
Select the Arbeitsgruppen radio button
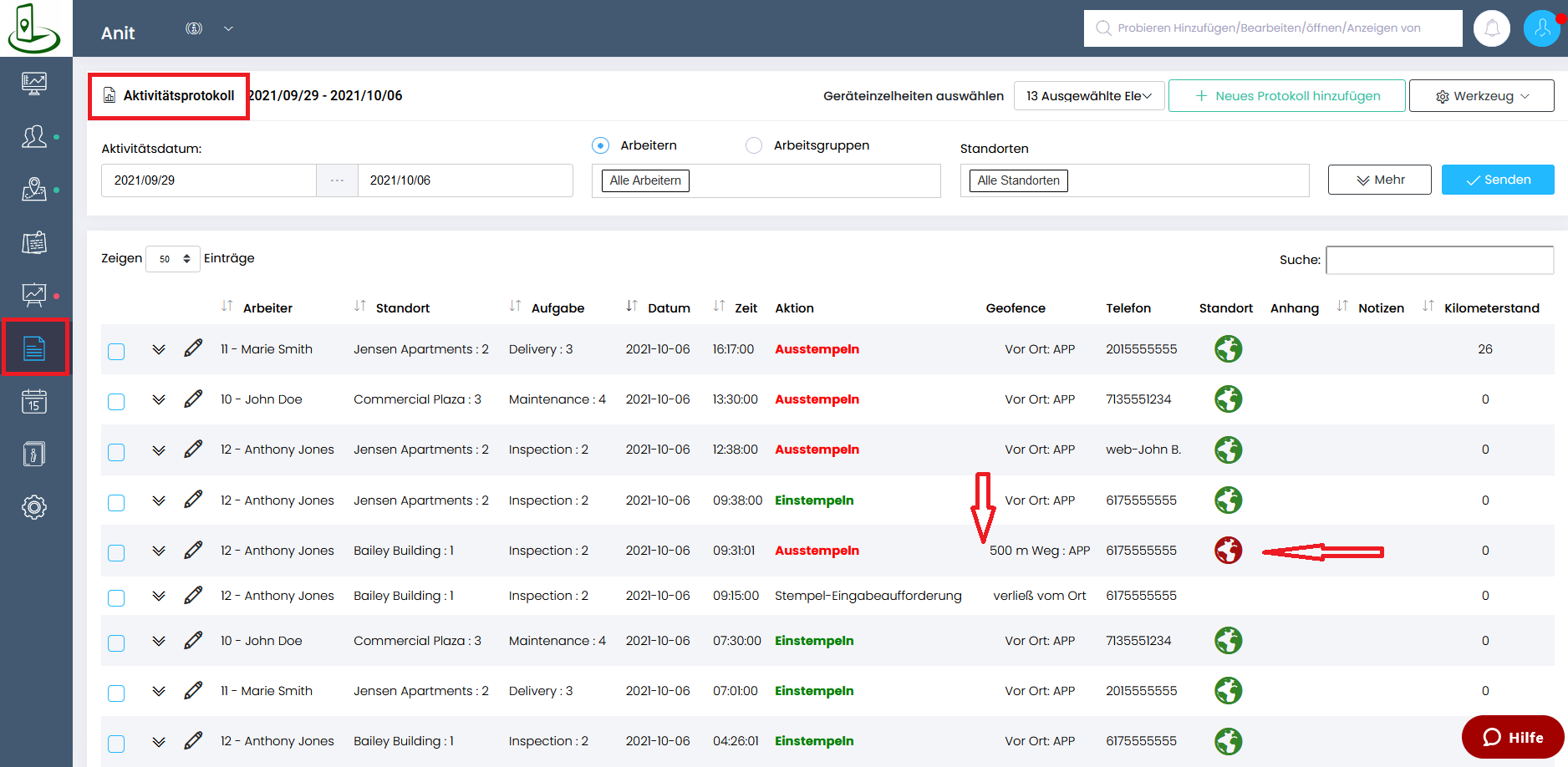click(754, 145)
